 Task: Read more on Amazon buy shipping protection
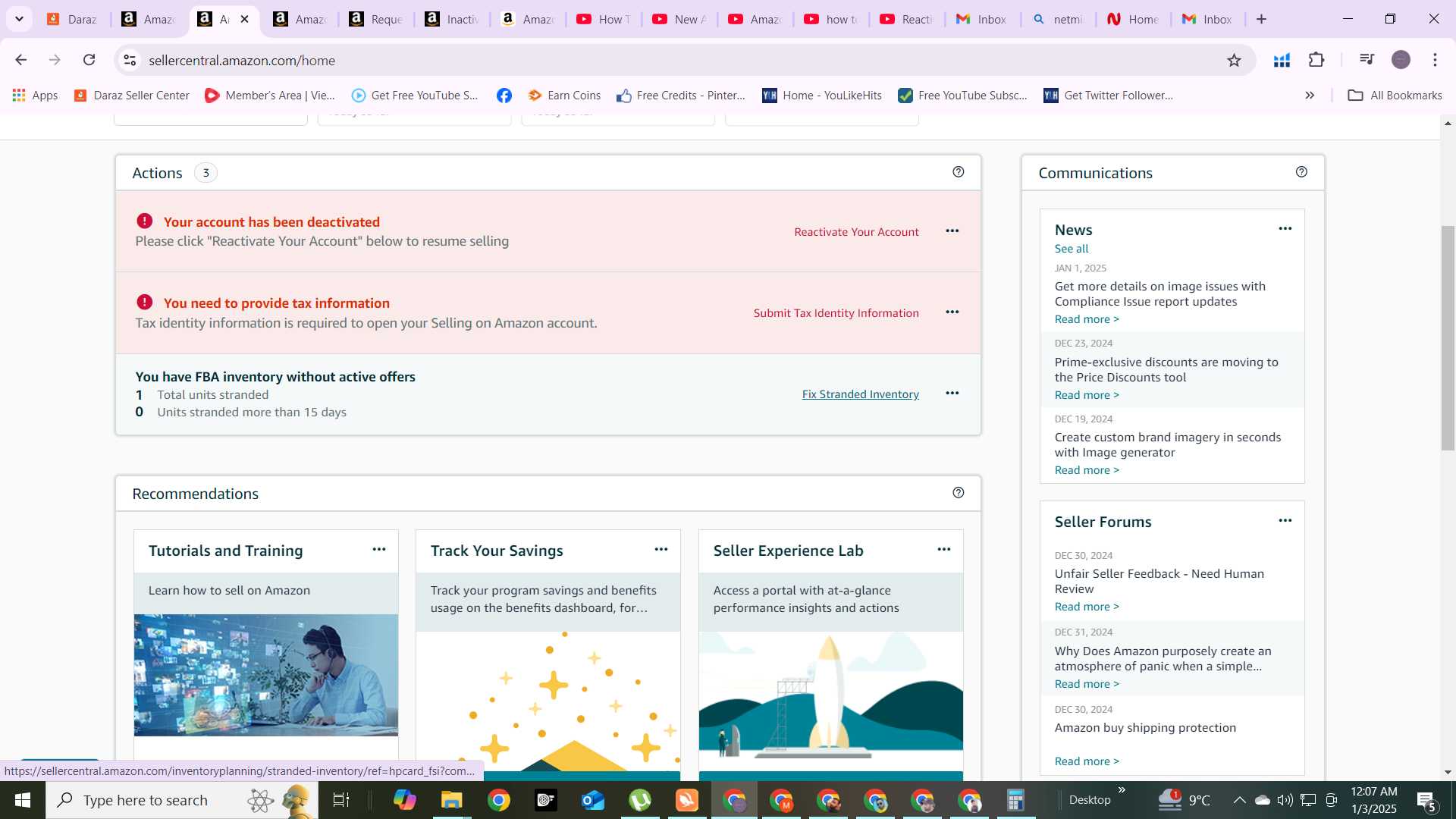coord(1086,761)
